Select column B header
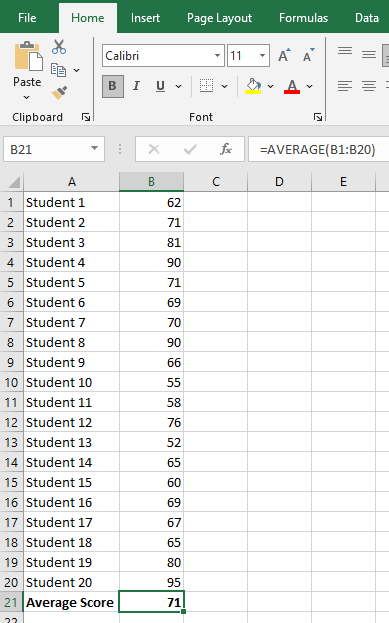The image size is (389, 623). tap(151, 182)
